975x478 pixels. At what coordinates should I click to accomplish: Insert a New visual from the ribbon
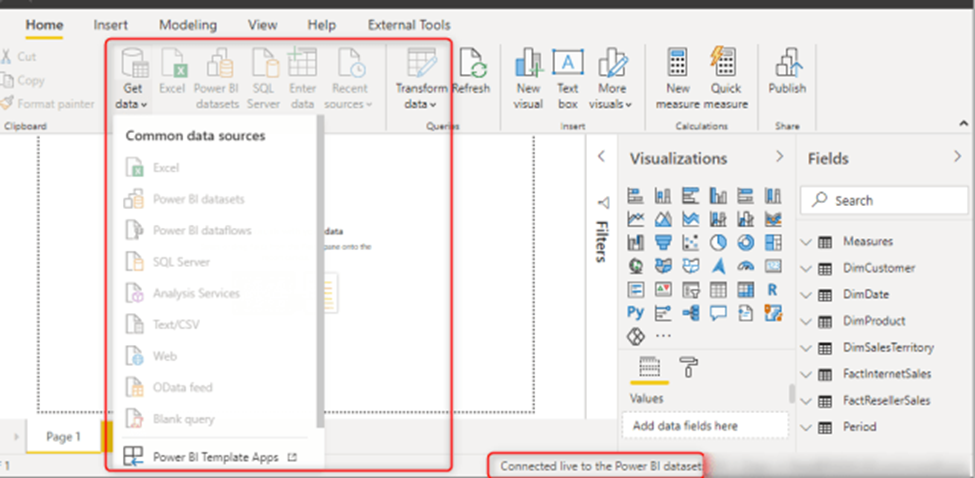(x=528, y=79)
